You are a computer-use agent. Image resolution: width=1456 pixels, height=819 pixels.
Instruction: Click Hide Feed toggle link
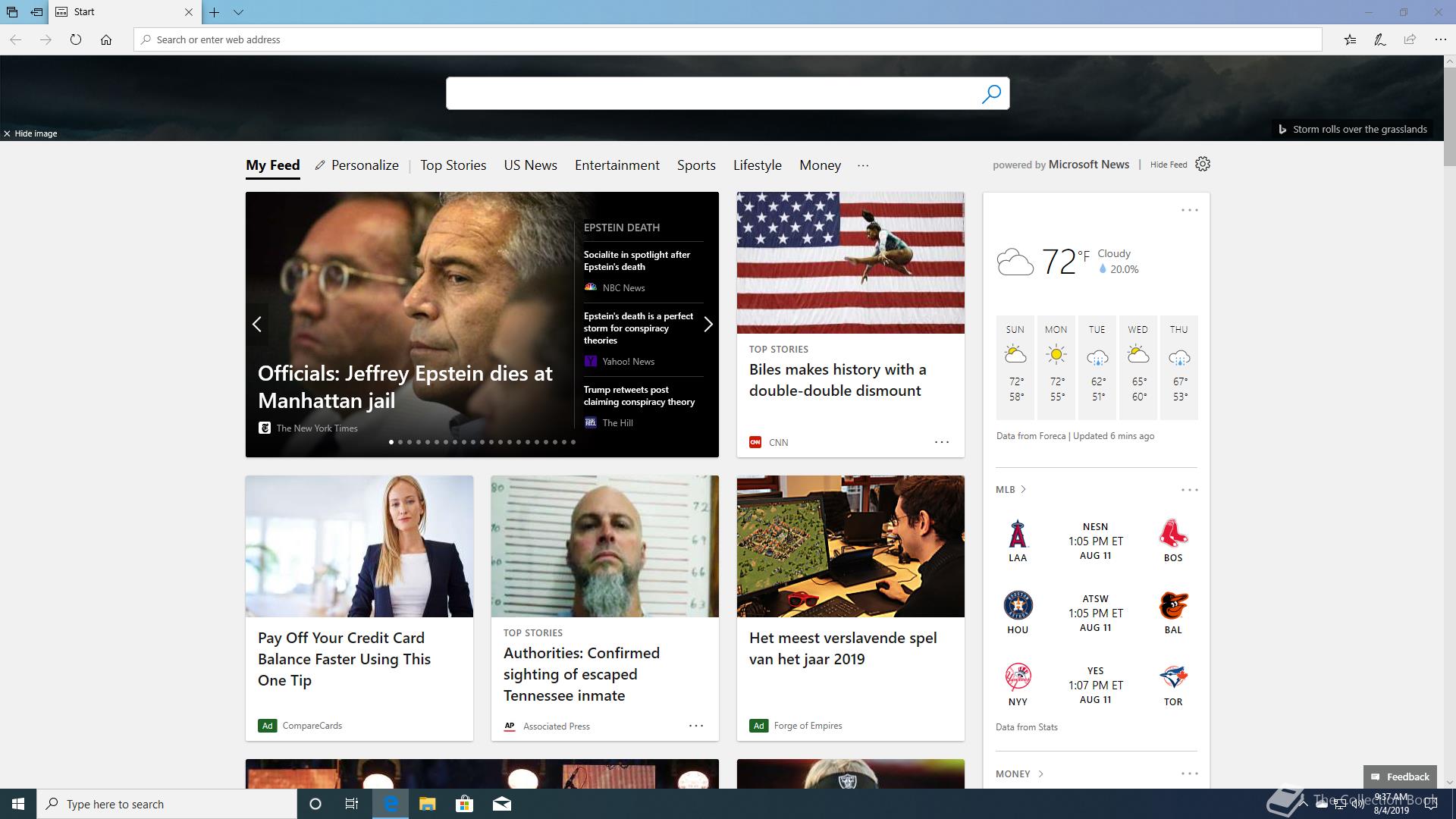tap(1169, 165)
